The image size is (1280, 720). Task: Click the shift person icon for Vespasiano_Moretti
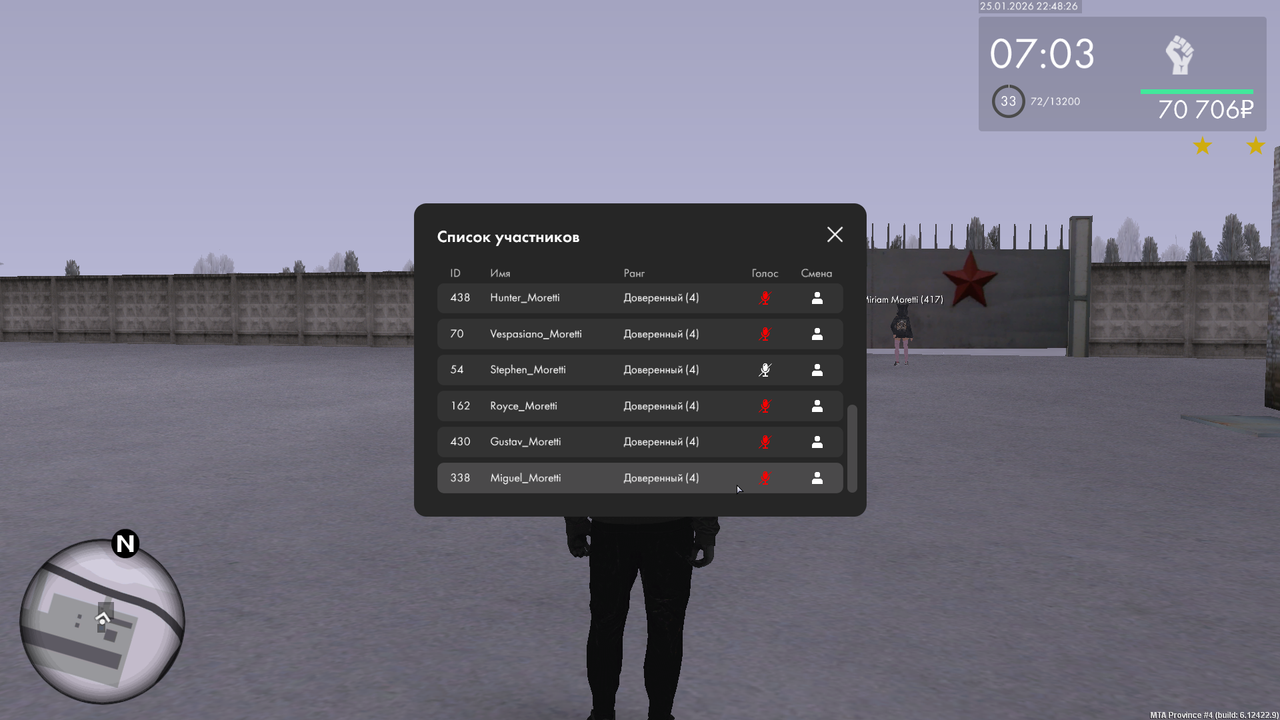tap(817, 334)
